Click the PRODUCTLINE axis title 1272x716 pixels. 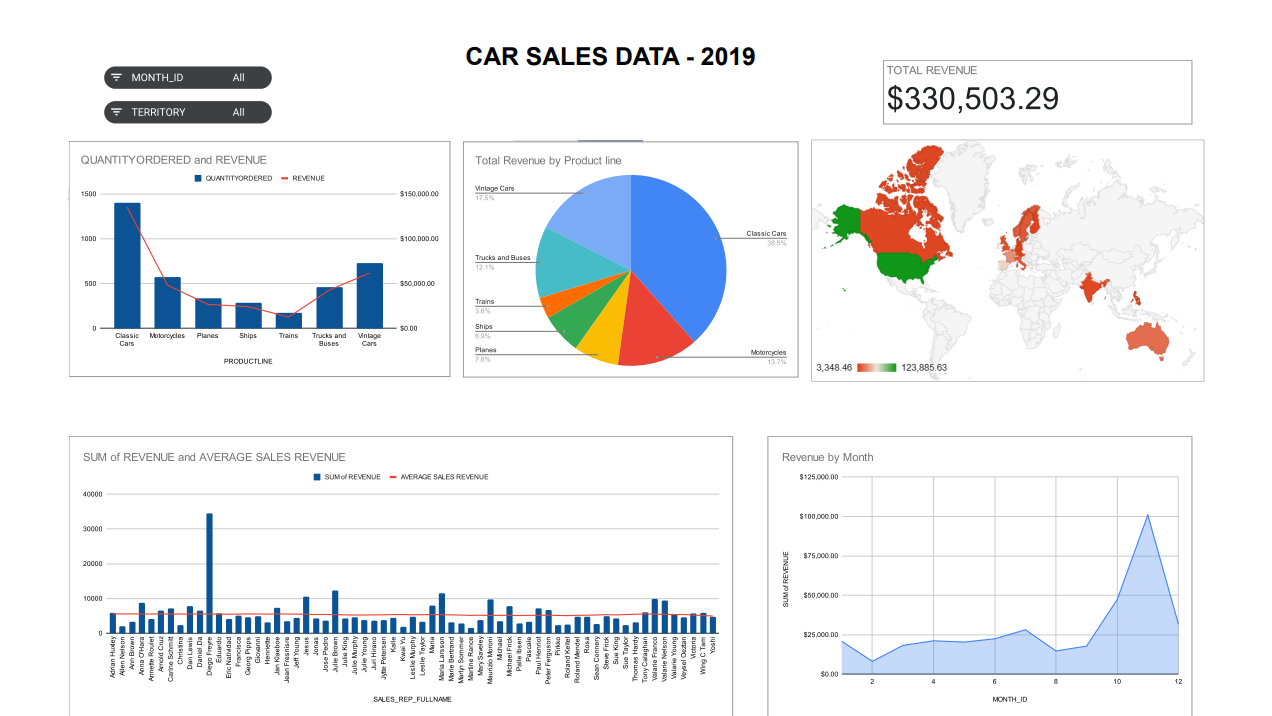[248, 361]
